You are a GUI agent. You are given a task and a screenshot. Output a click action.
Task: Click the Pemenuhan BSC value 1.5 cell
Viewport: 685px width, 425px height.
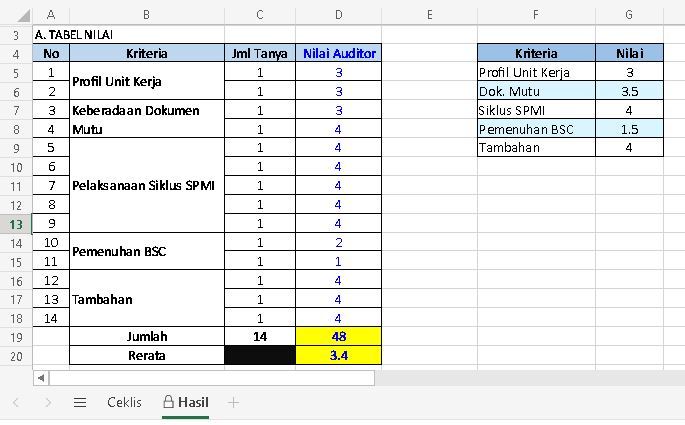[x=629, y=129]
